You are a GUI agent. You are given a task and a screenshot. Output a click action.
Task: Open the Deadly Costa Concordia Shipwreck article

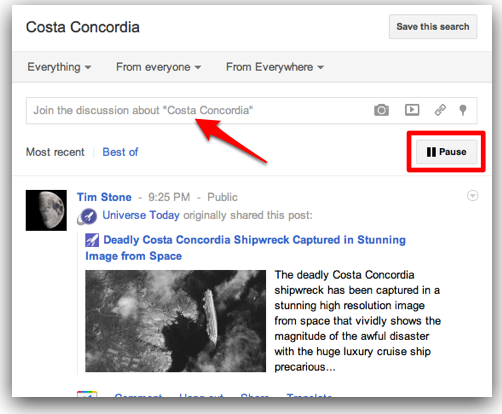(x=245, y=248)
